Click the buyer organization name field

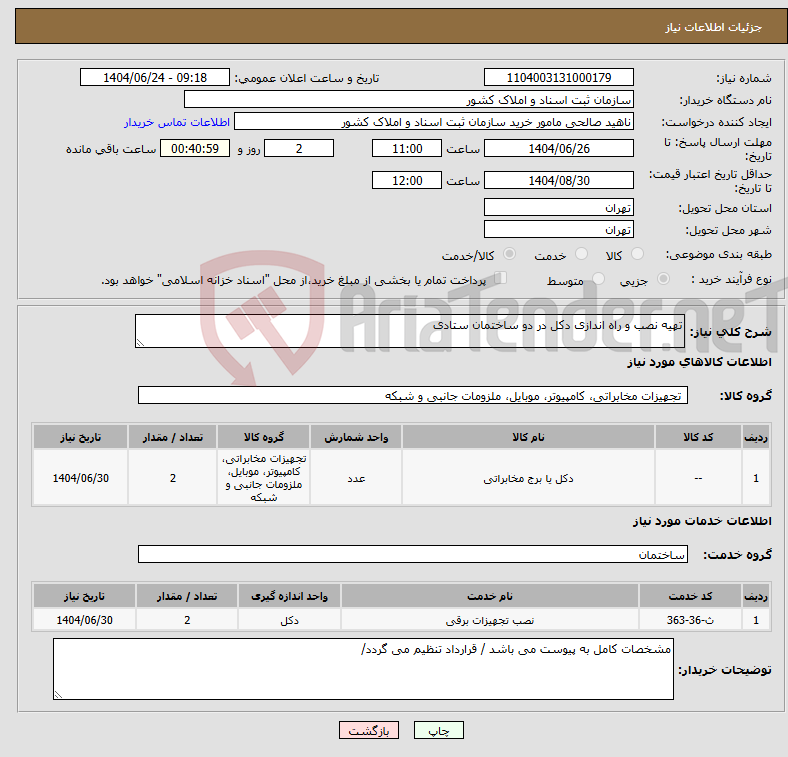tap(409, 100)
